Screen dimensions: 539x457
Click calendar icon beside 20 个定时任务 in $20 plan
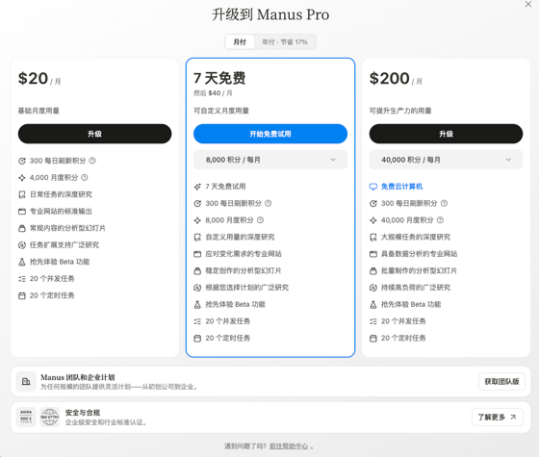22,296
